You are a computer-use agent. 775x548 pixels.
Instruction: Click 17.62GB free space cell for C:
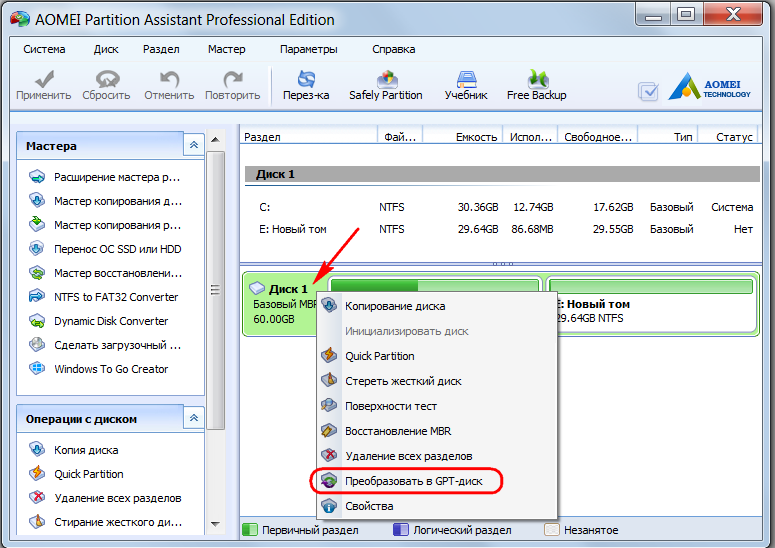[x=613, y=207]
